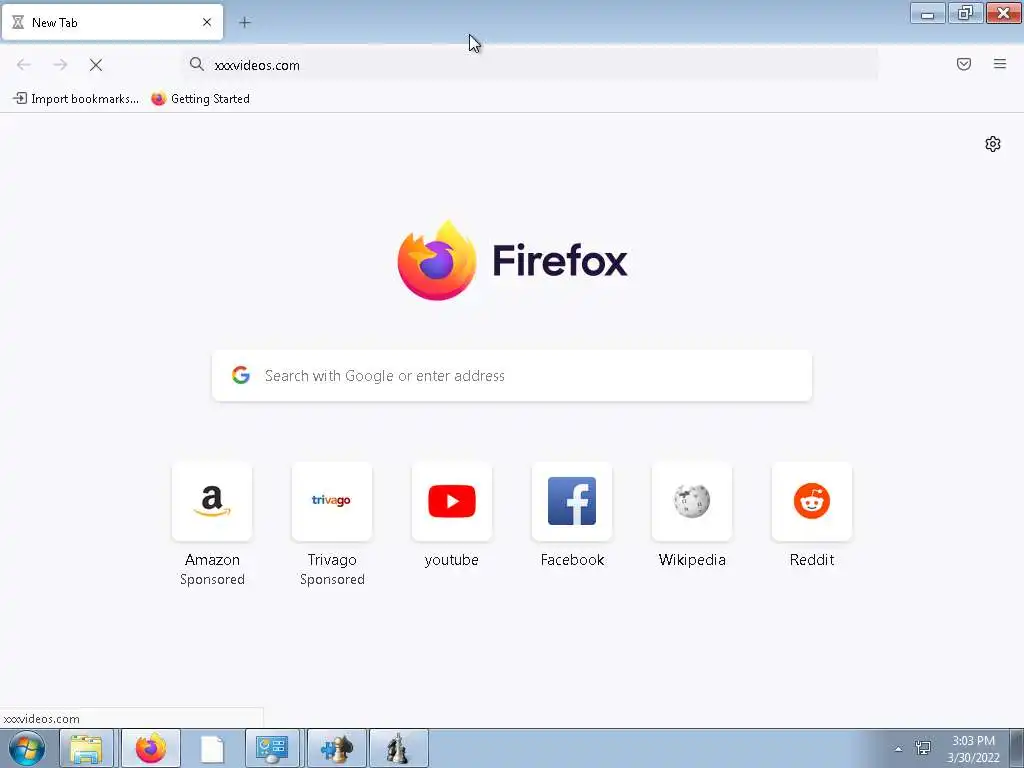Personalize new tab via gear icon

click(x=993, y=144)
